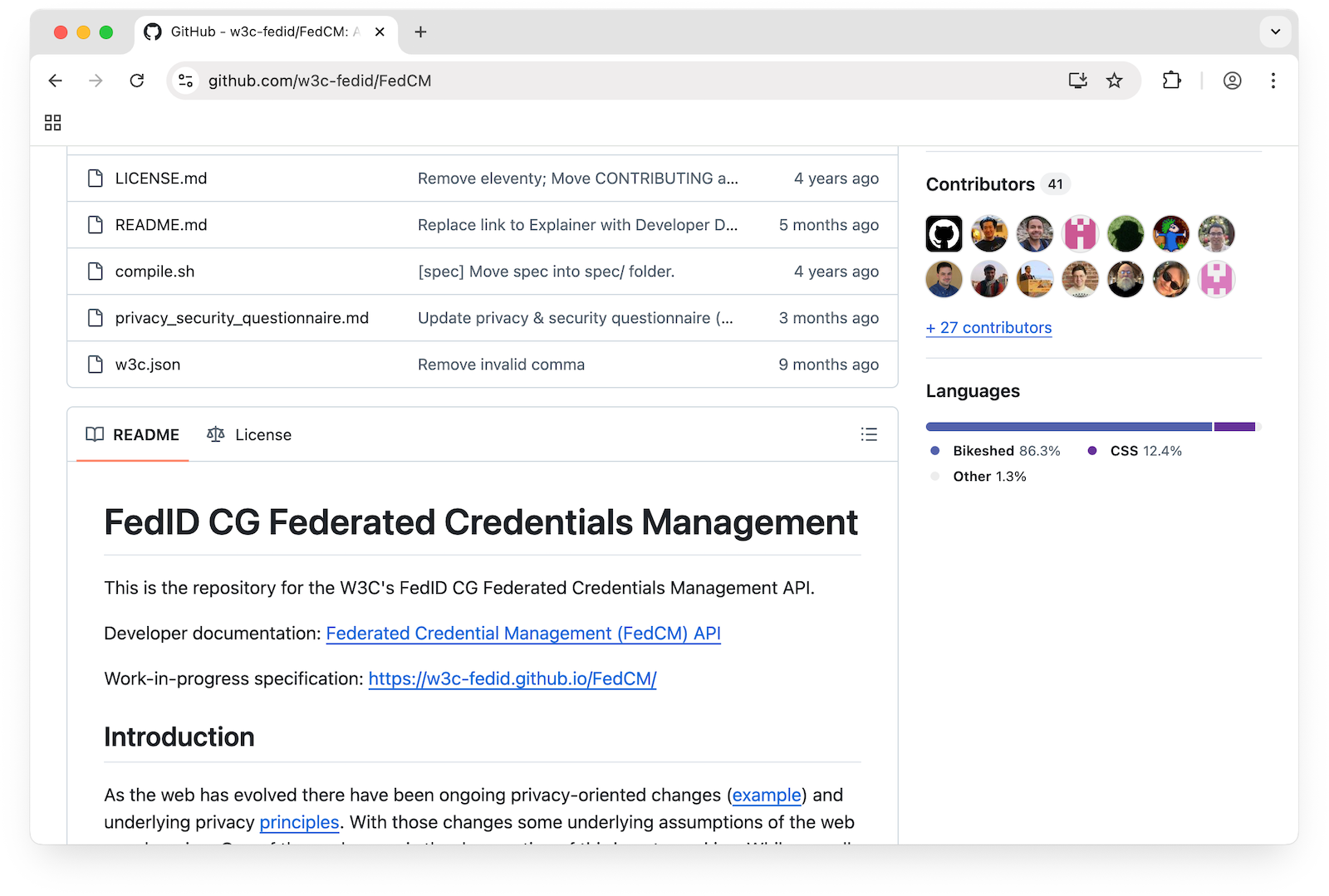The image size is (1329, 896).
Task: Click the install app icon in address bar
Action: pyautogui.click(x=1077, y=81)
